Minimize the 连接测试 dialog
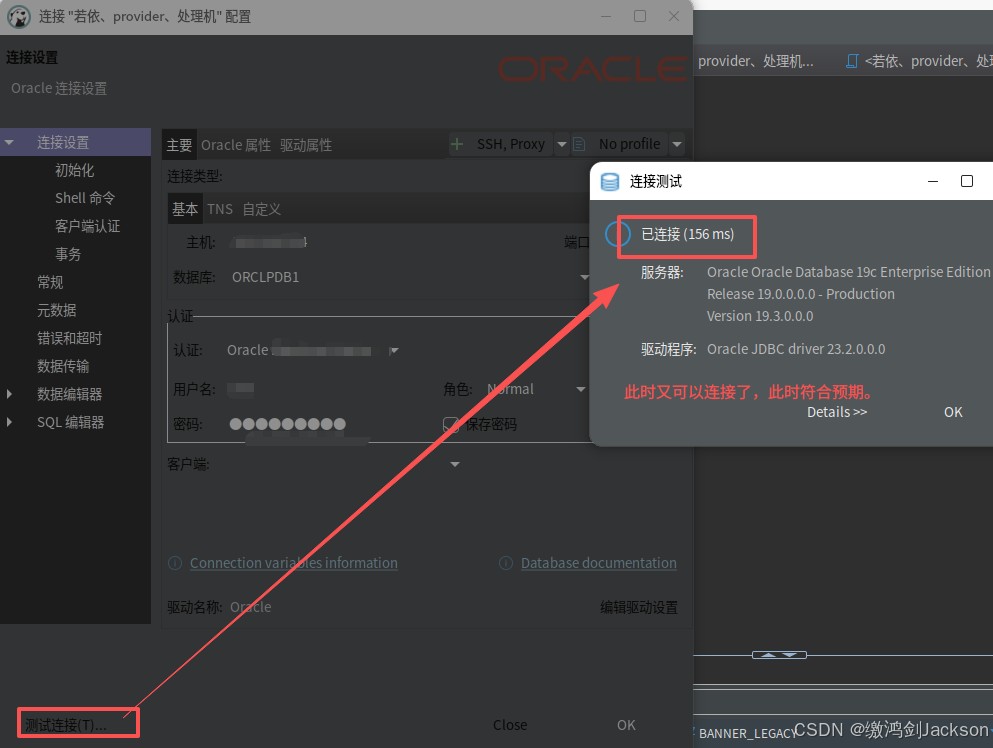The height and width of the screenshot is (748, 993). 933,181
